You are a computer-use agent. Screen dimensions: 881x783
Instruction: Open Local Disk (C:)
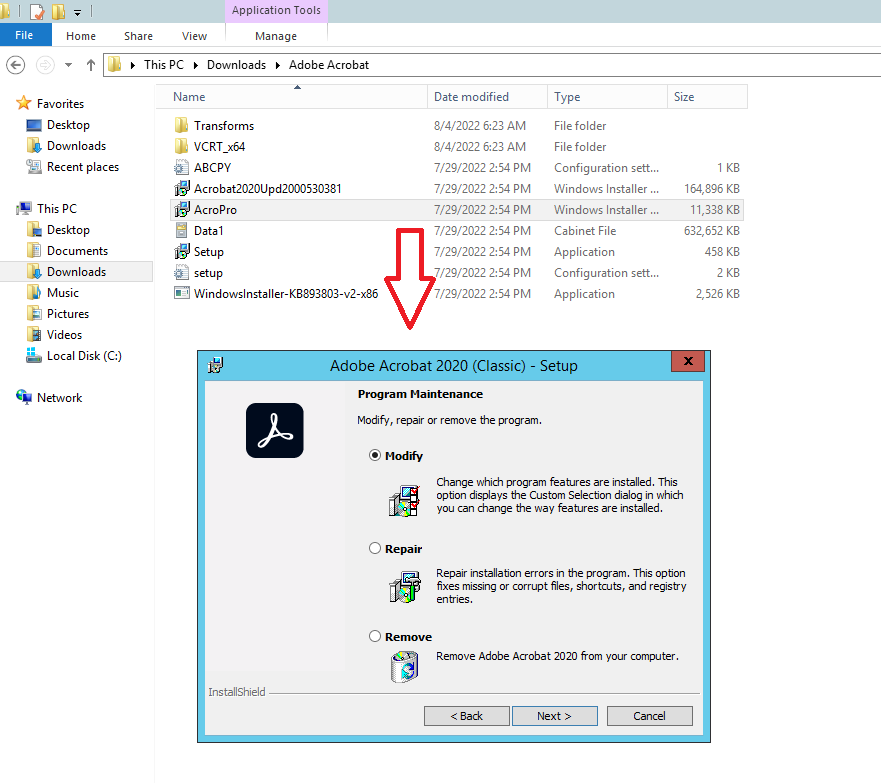[84, 356]
